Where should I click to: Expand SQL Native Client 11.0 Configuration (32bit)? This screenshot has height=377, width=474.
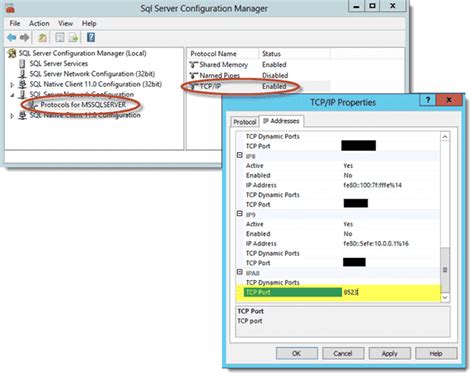coord(12,85)
